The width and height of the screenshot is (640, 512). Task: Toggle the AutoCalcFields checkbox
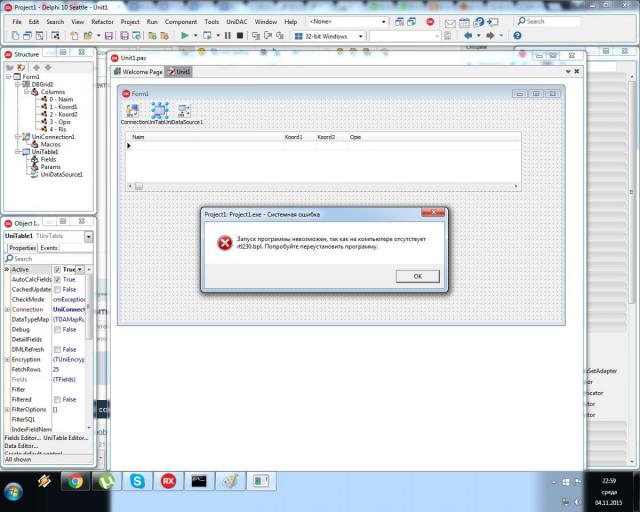(58, 280)
